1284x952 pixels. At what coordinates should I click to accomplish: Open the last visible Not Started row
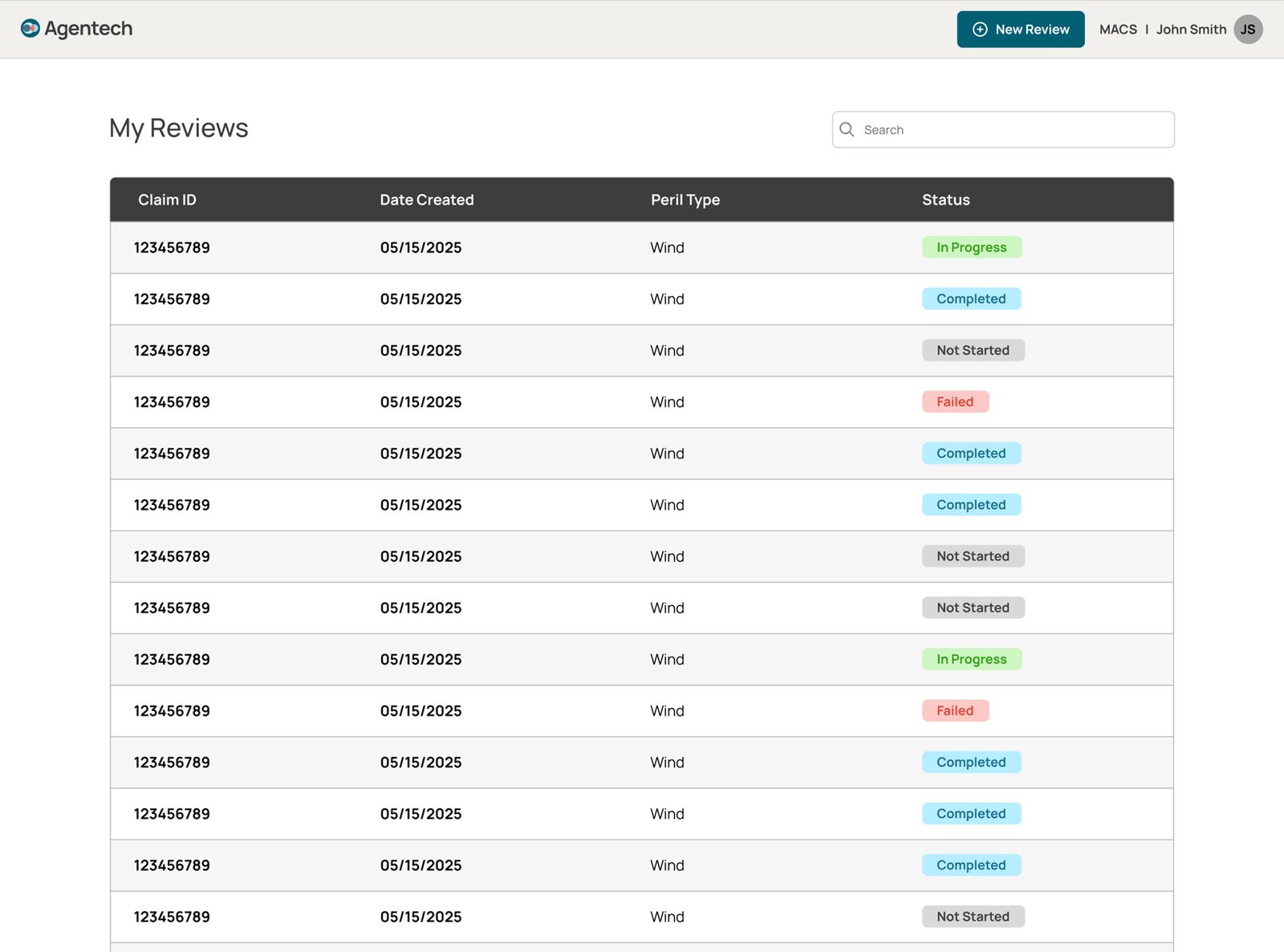point(642,917)
